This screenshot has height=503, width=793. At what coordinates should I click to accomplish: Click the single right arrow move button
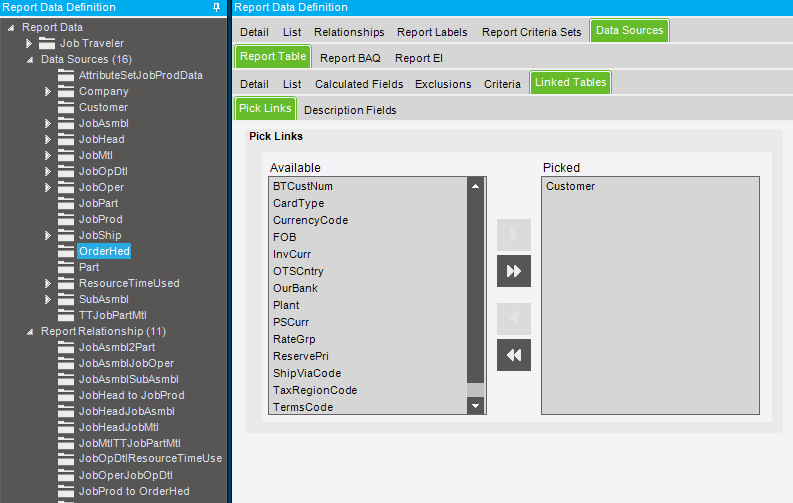pos(513,235)
